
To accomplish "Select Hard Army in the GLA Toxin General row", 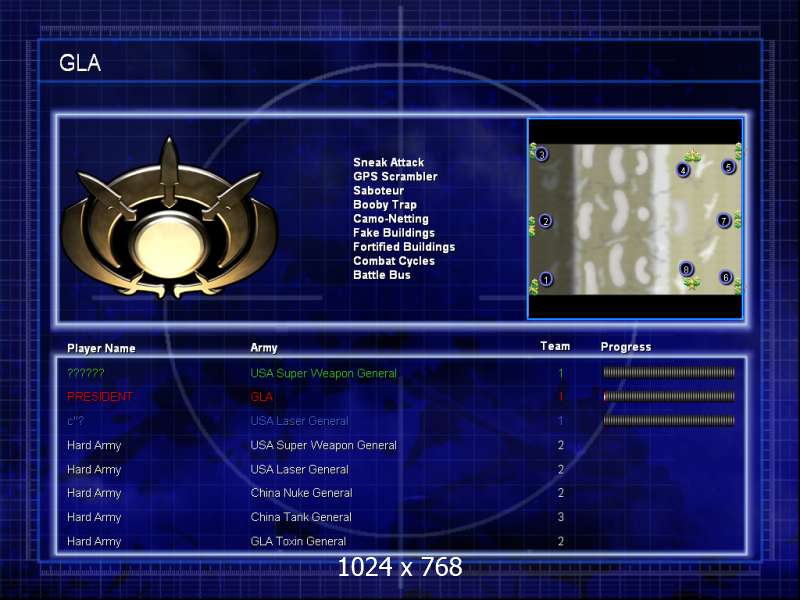I will tap(94, 541).
